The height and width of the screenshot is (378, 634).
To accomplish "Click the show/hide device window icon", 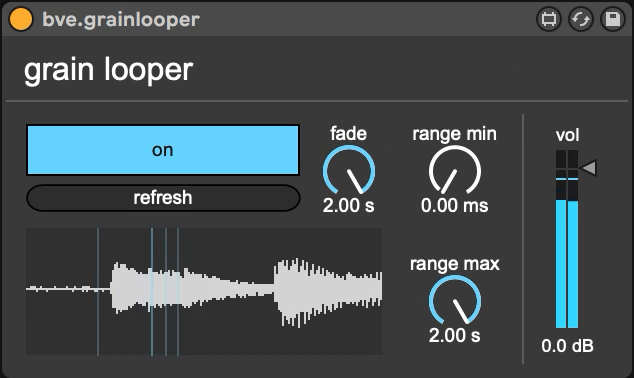I will click(549, 19).
